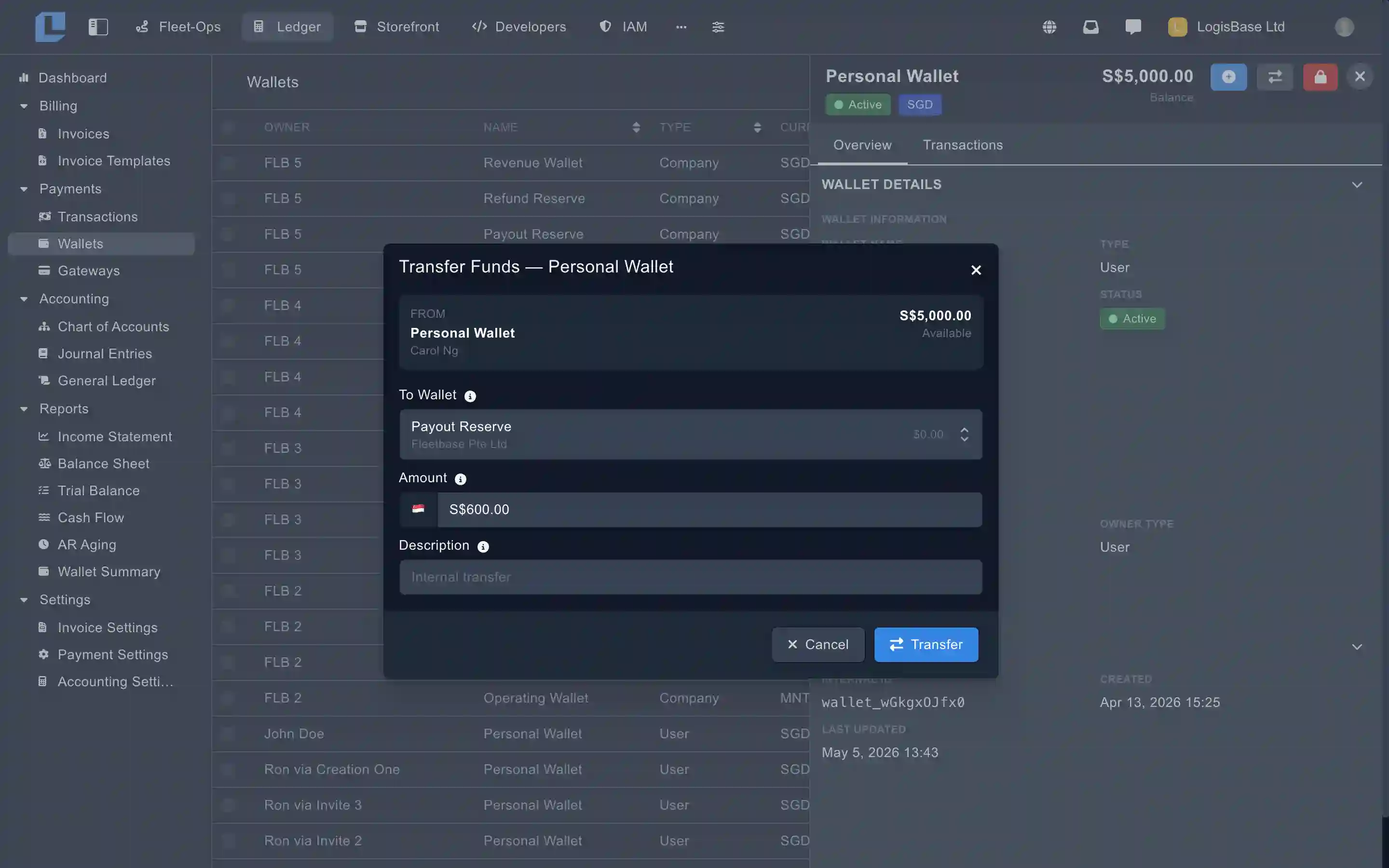Open Invoices in the sidebar
Screen dimensions: 1389x868
tap(83, 134)
